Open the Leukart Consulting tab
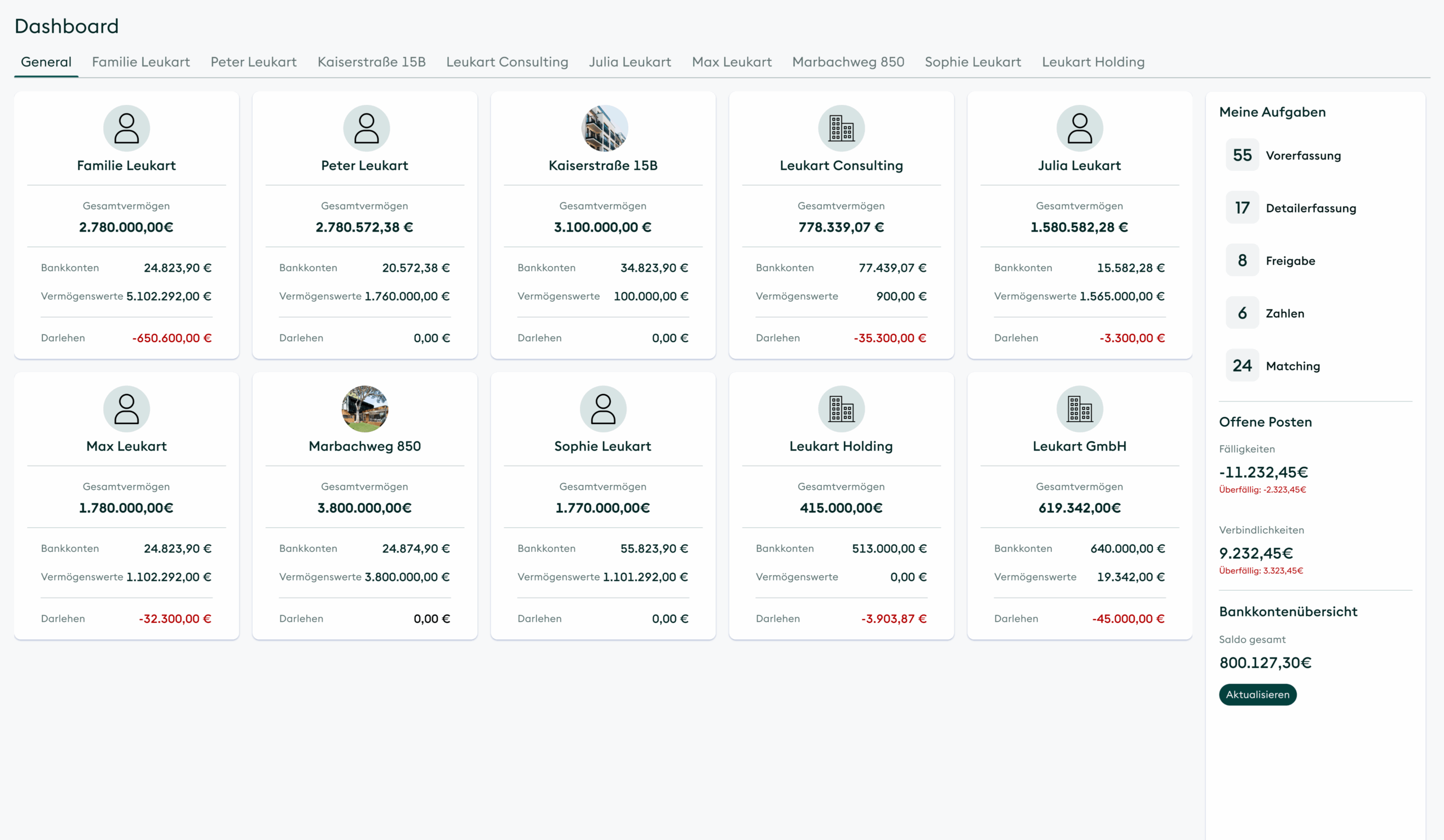The width and height of the screenshot is (1444, 840). (x=507, y=62)
